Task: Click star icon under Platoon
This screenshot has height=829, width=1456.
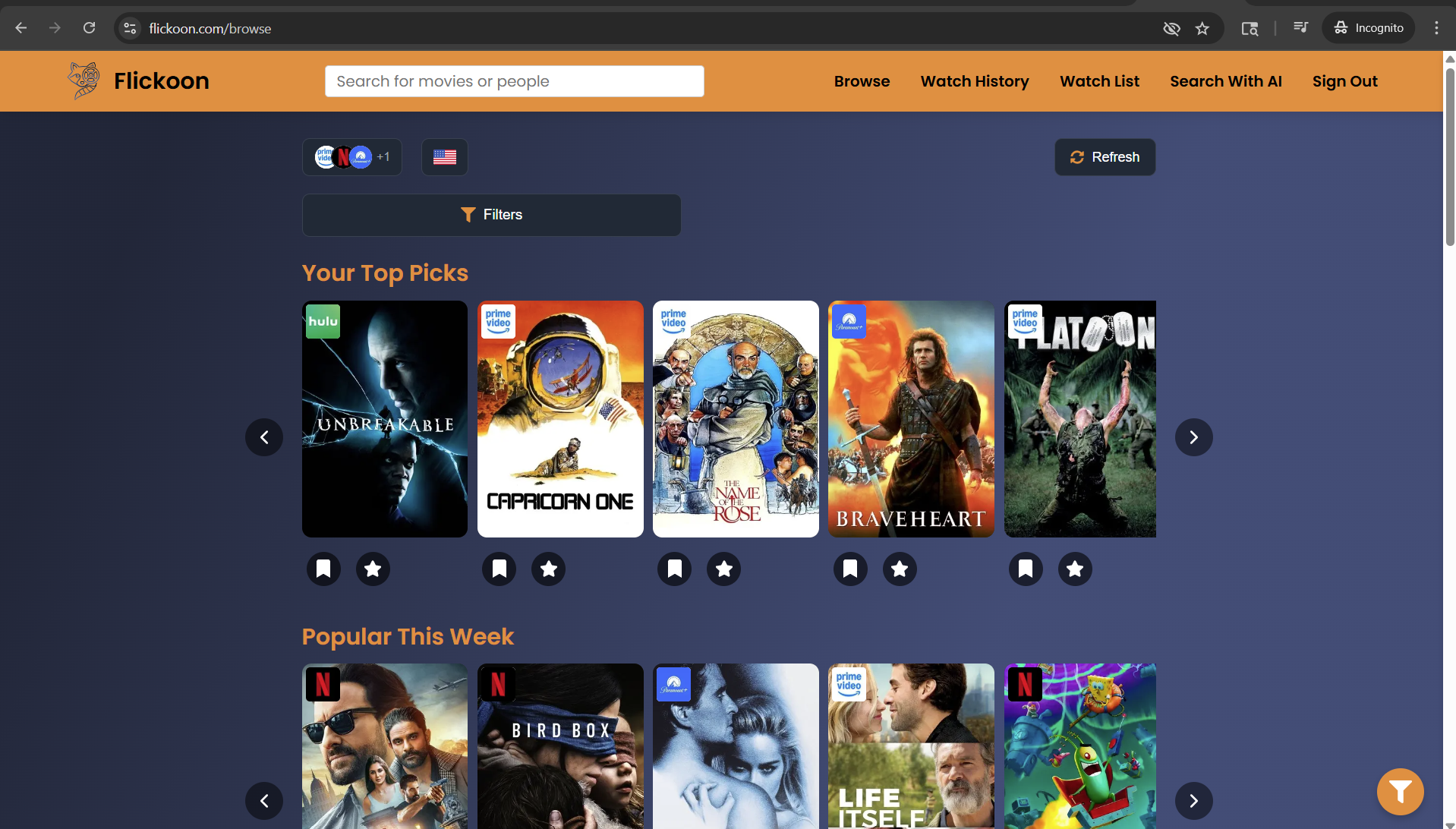Action: pyautogui.click(x=1075, y=569)
